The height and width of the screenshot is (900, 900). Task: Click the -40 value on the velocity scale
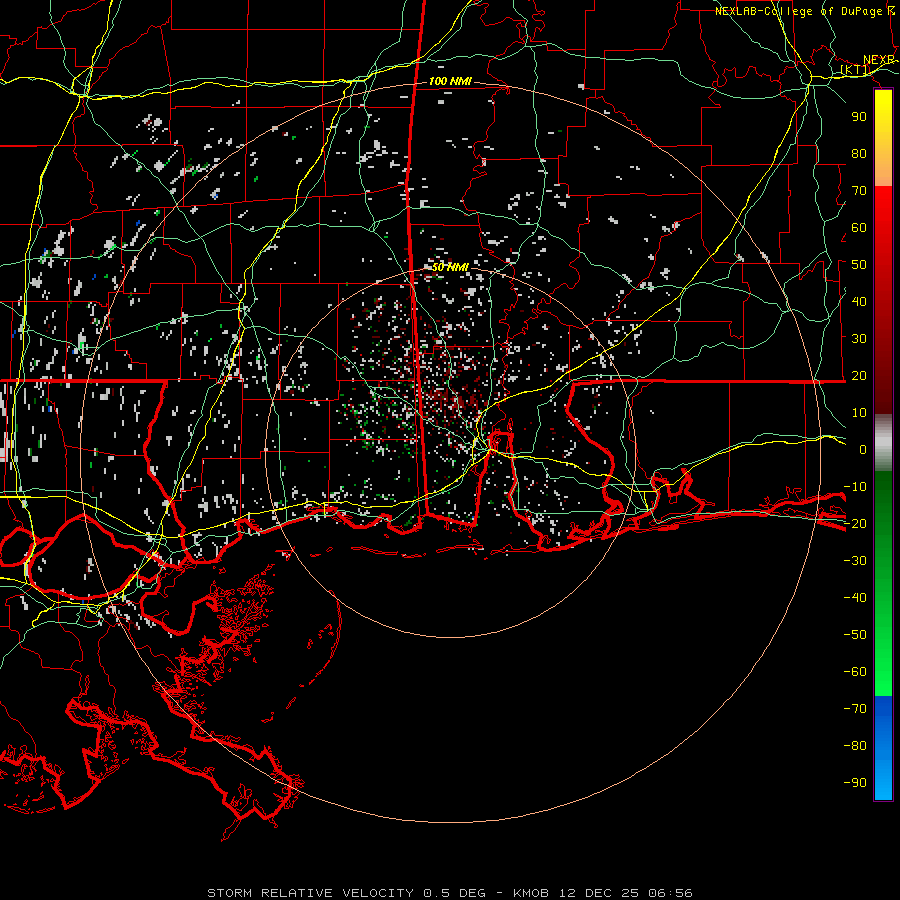pyautogui.click(x=855, y=598)
